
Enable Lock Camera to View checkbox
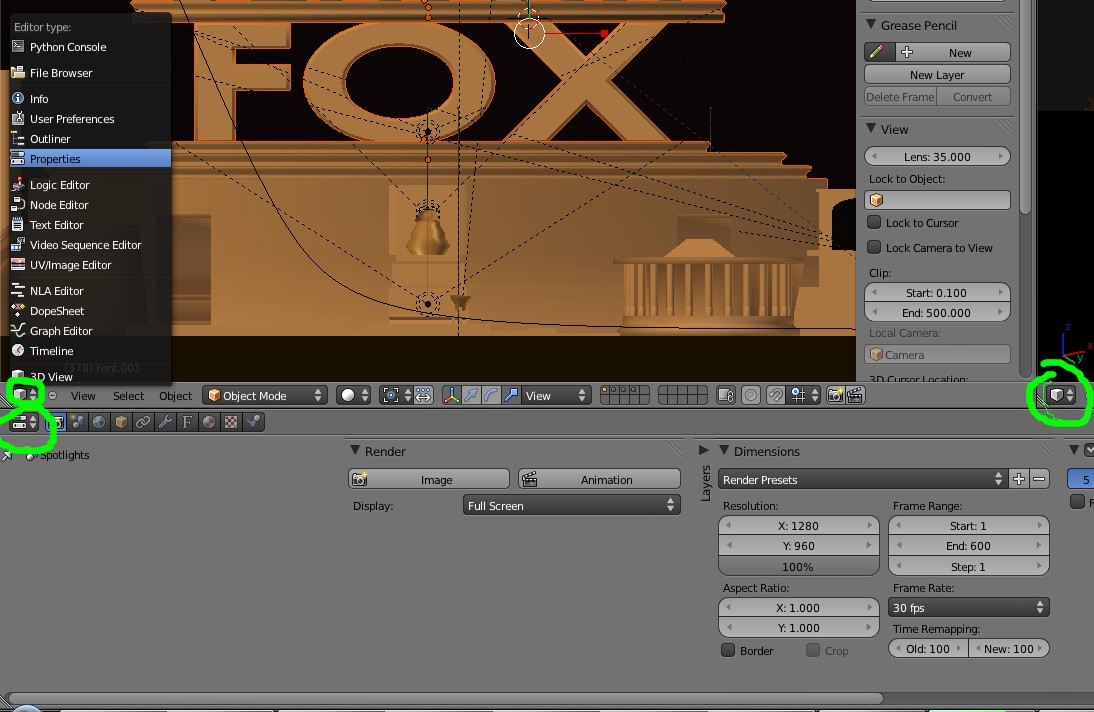[874, 248]
